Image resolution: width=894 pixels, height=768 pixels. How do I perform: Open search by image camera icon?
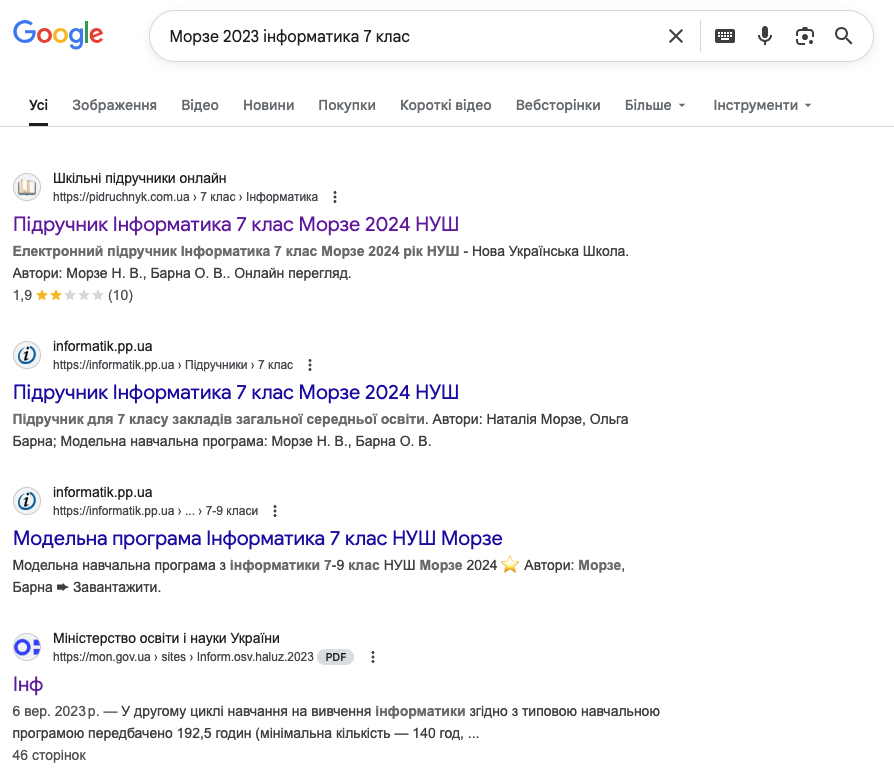click(x=804, y=36)
